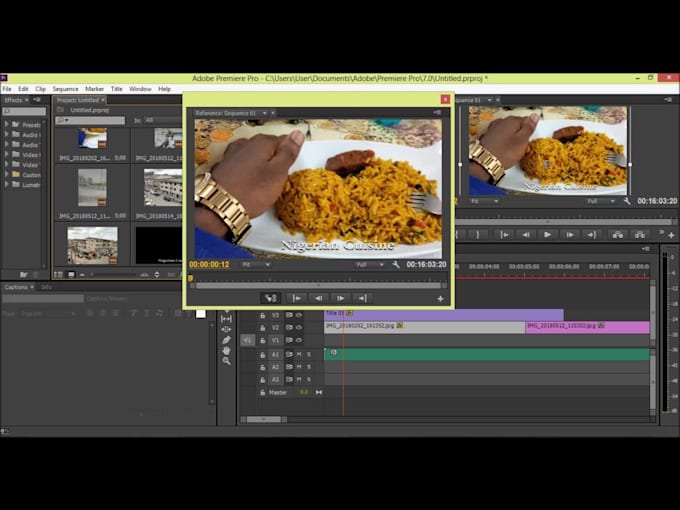
Task: Click the Lift button in Program monitor
Action: click(618, 235)
